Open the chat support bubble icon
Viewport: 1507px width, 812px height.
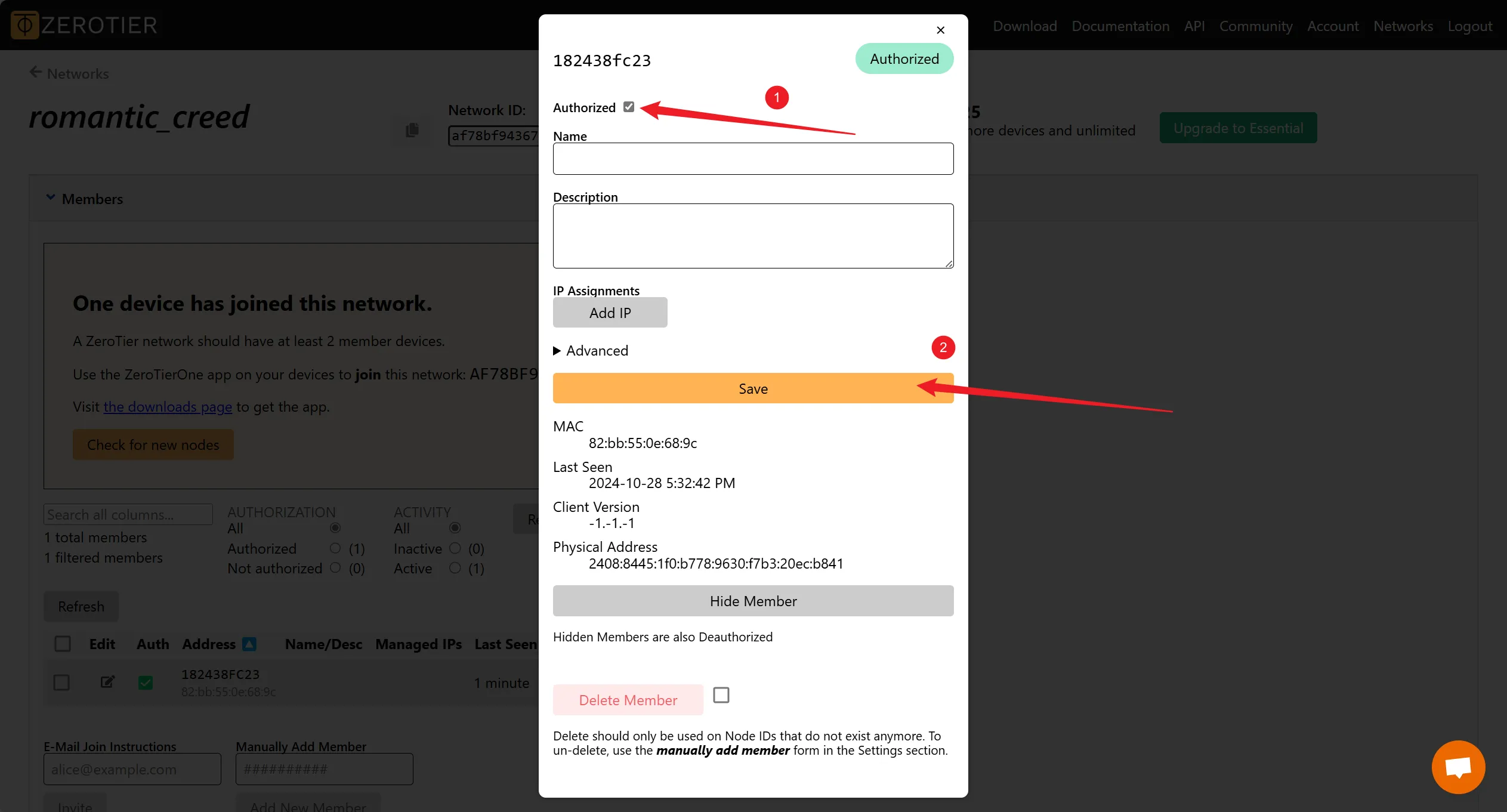coord(1457,767)
